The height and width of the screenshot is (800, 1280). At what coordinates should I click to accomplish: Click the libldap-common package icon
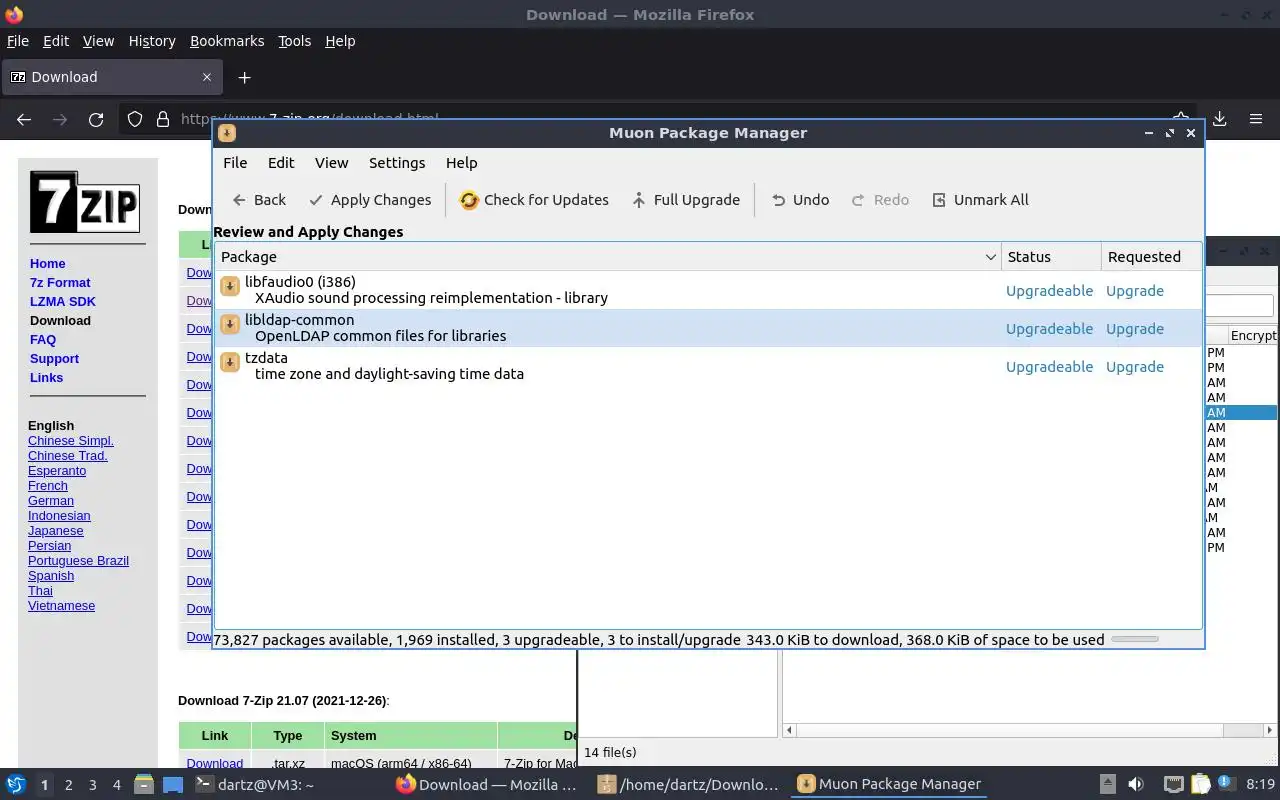(230, 325)
